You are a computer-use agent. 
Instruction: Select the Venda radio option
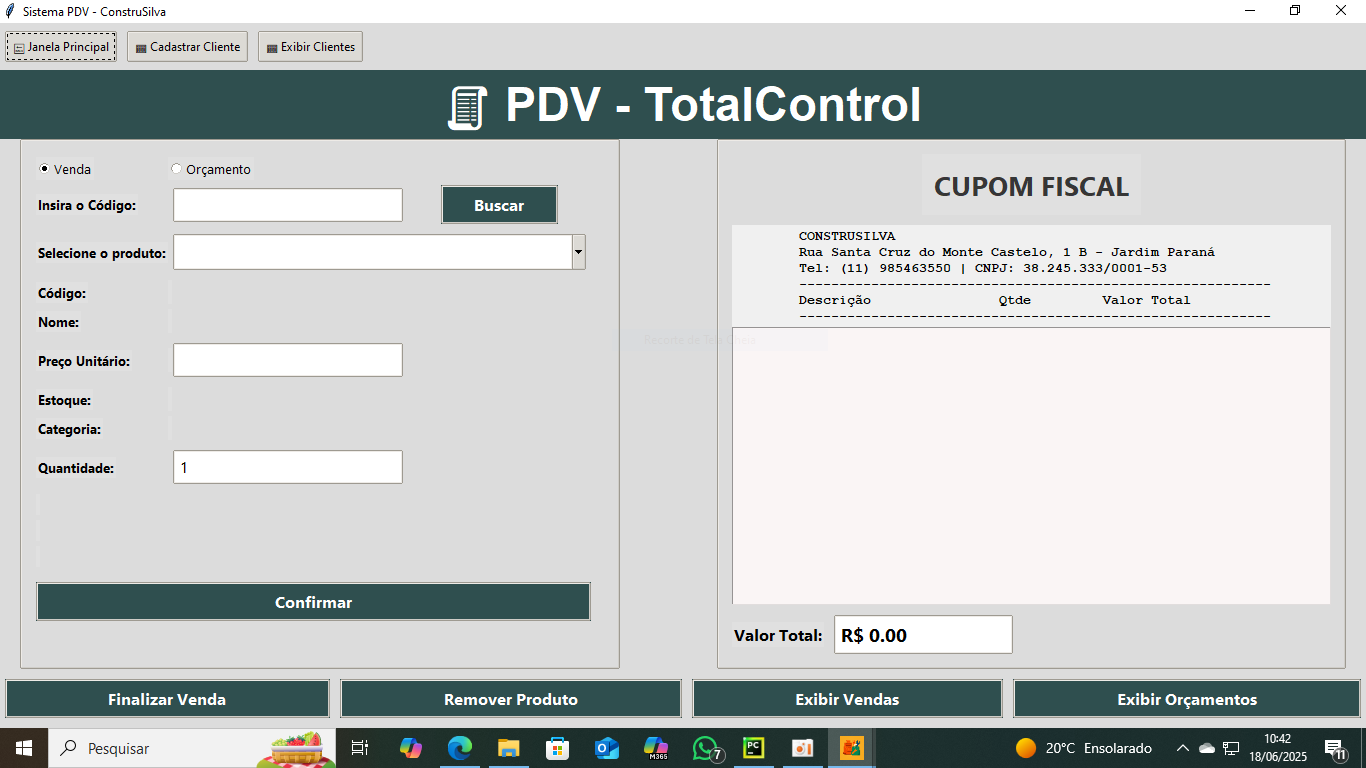44,169
